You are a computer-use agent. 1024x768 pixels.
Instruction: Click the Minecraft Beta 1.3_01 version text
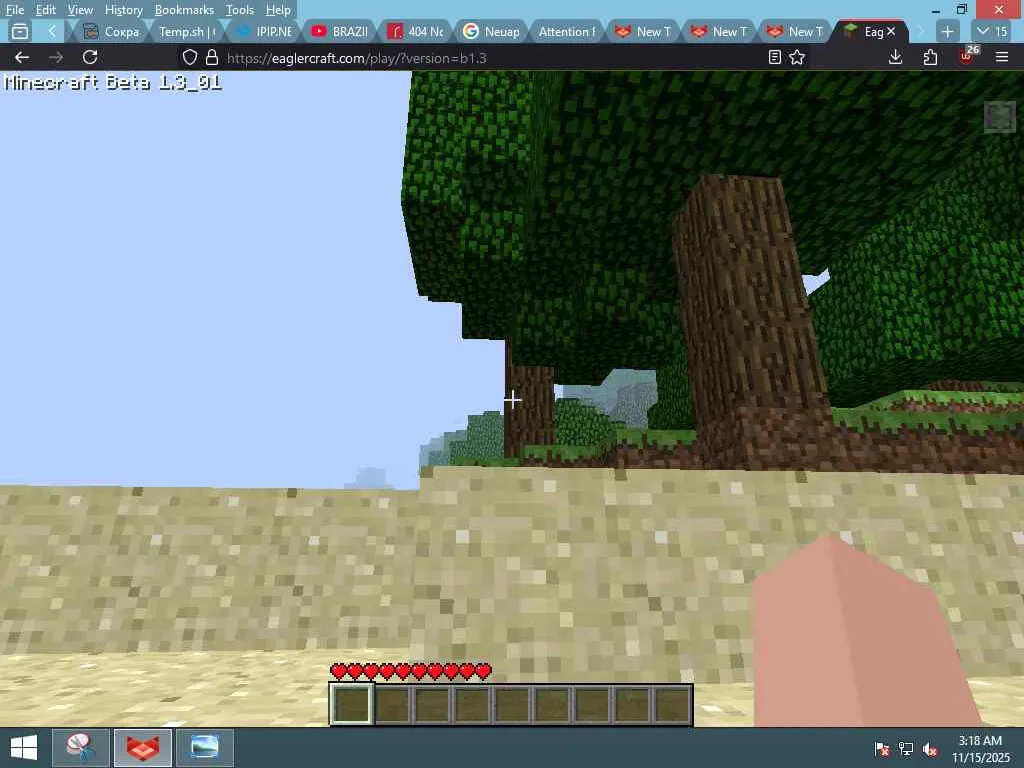tap(112, 82)
